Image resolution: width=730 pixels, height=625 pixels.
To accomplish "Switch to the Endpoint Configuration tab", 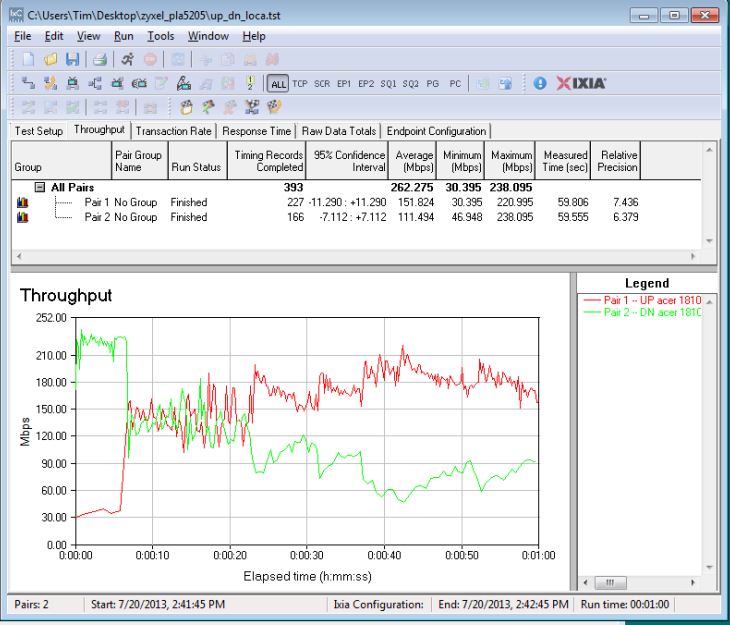I will [x=436, y=131].
